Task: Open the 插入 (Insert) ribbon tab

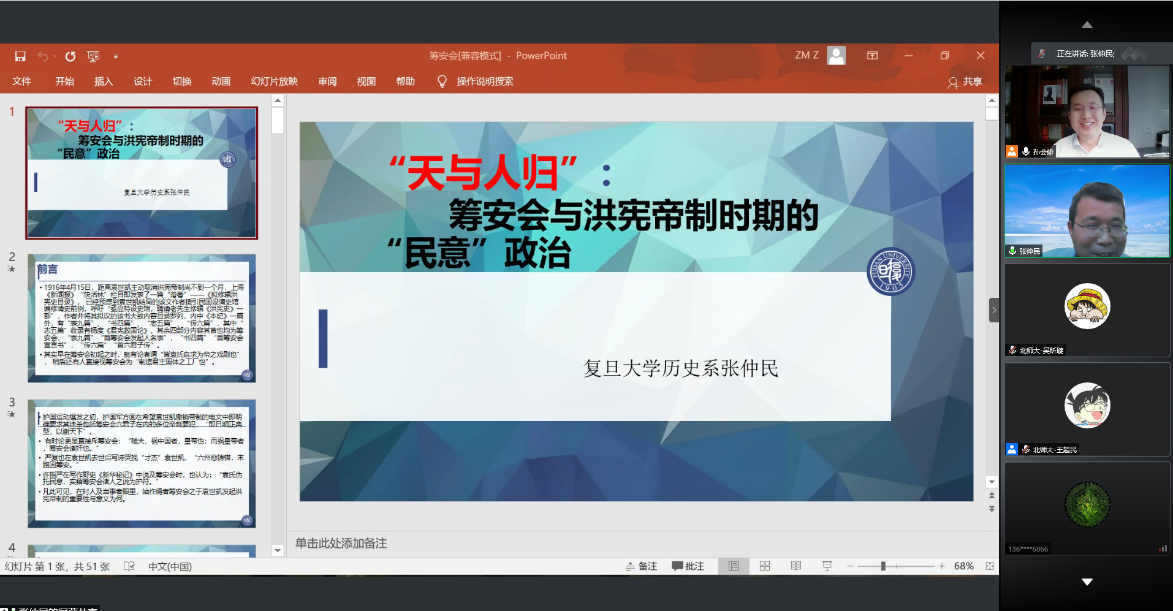Action: (x=103, y=81)
